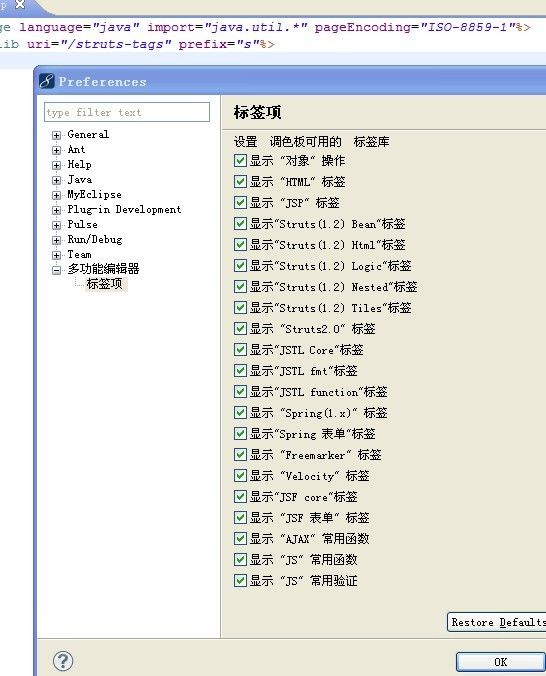Toggle Freemarker tags checkbox

[x=240, y=455]
